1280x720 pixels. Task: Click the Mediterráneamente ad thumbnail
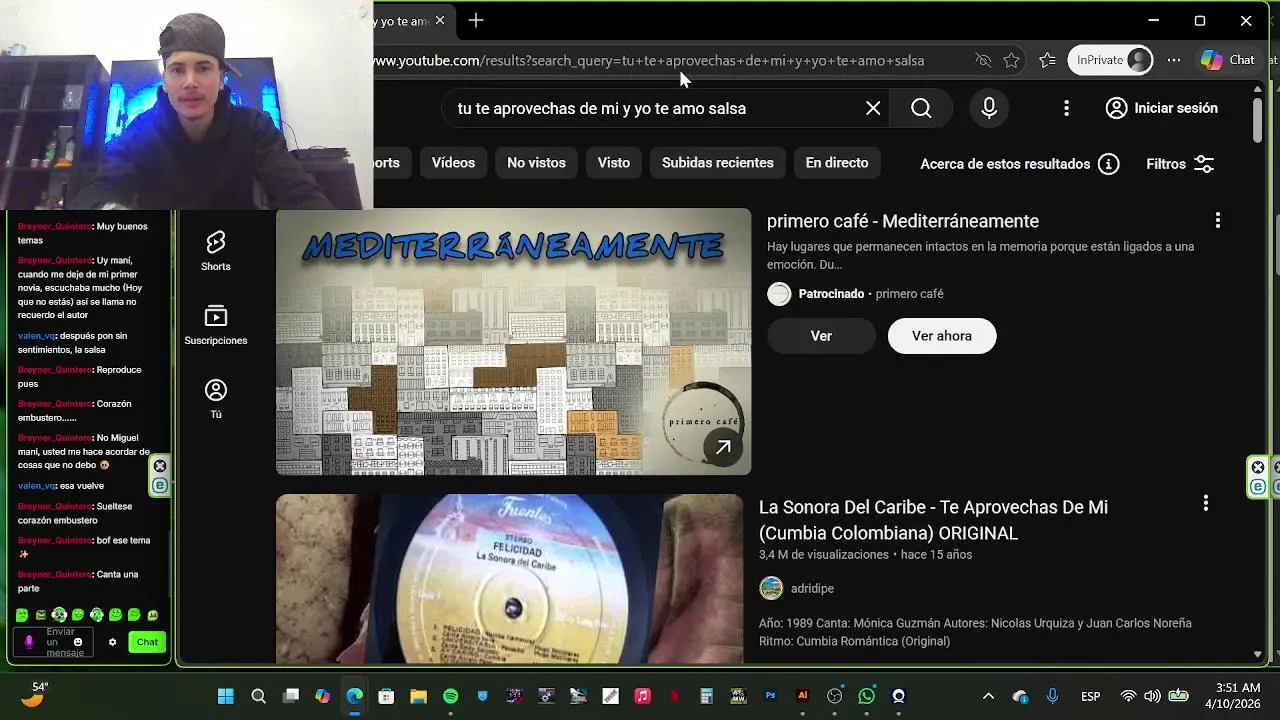click(513, 341)
